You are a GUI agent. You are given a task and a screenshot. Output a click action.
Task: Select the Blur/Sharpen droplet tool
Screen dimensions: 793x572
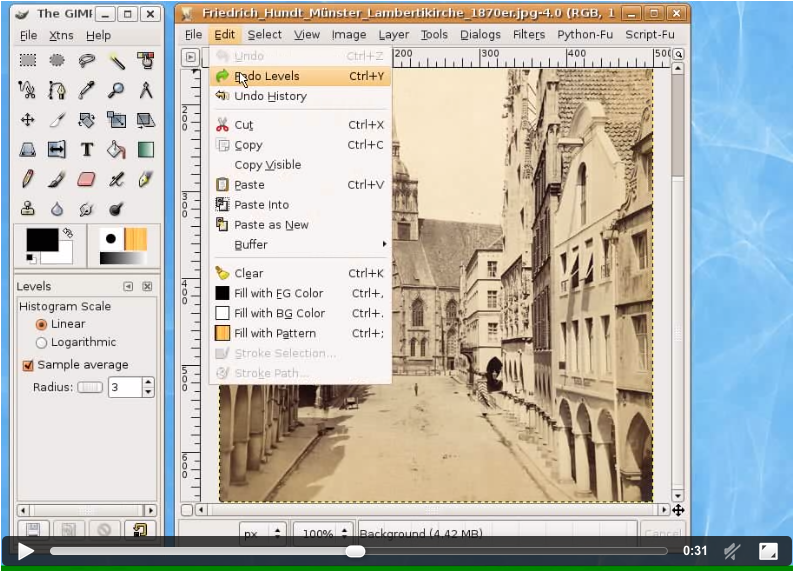[57, 208]
